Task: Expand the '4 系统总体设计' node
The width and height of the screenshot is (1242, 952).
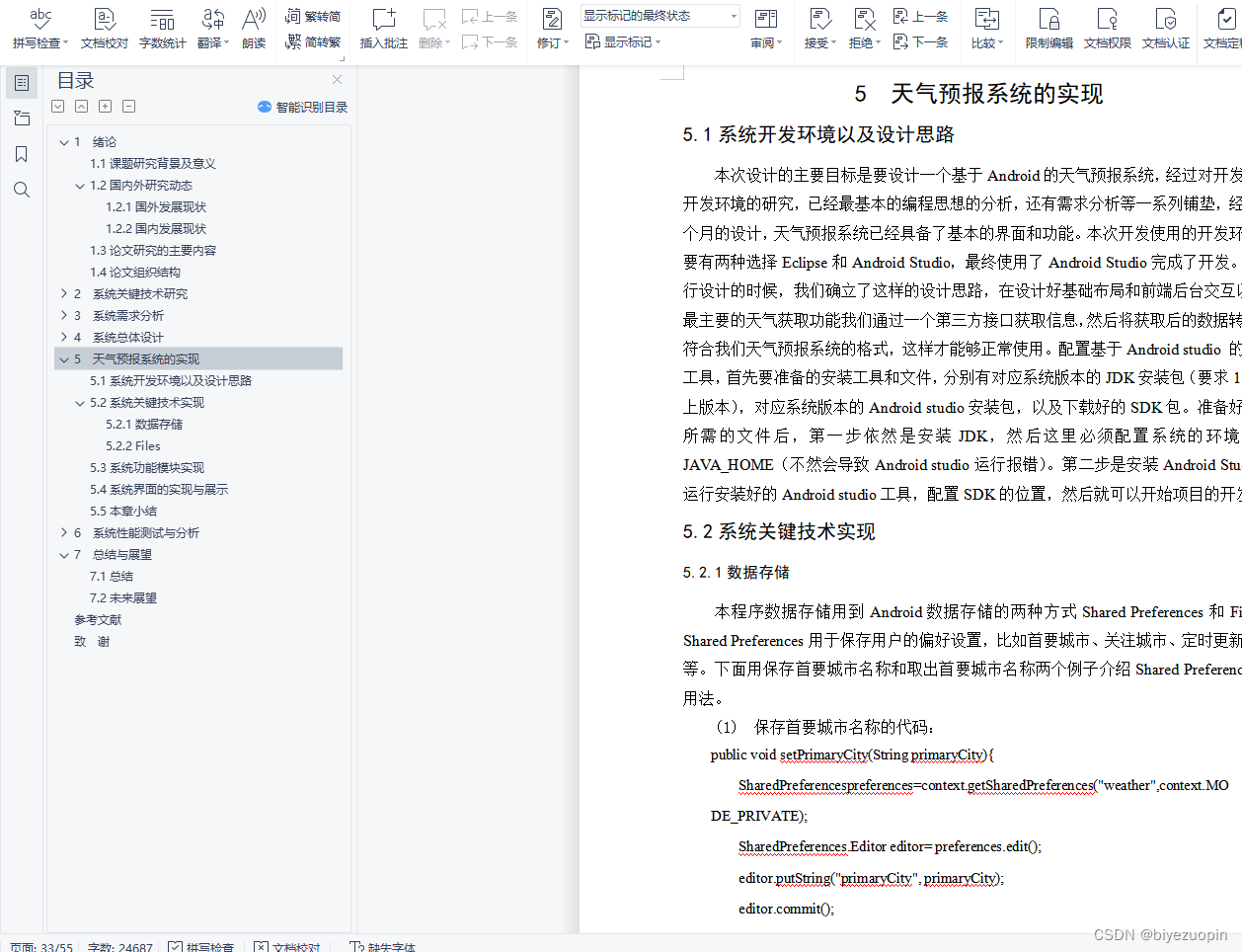Action: click(x=64, y=338)
